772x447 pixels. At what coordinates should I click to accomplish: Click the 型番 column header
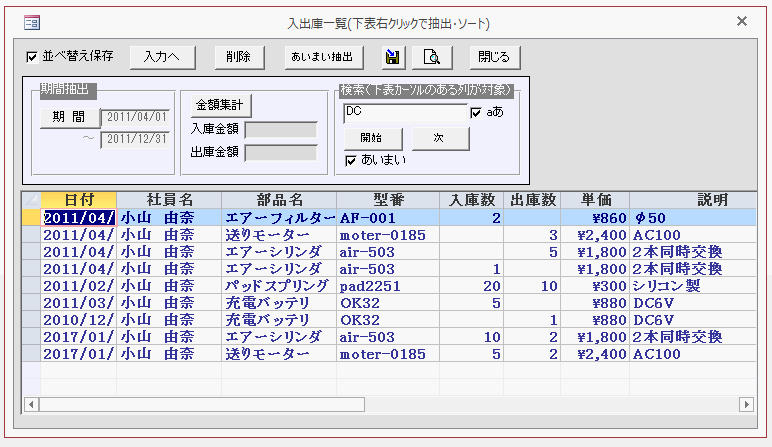pos(388,200)
